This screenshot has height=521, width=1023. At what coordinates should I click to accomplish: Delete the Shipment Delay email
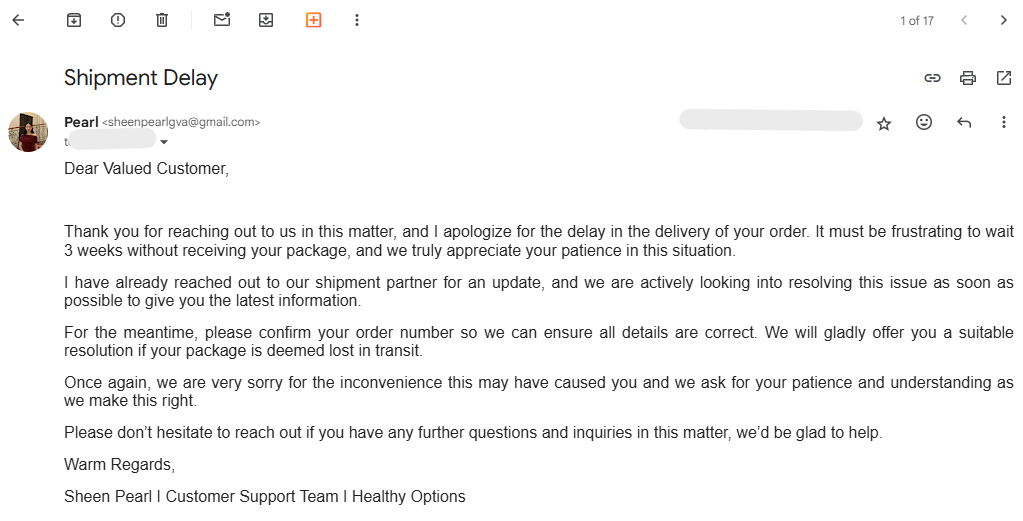(x=162, y=20)
